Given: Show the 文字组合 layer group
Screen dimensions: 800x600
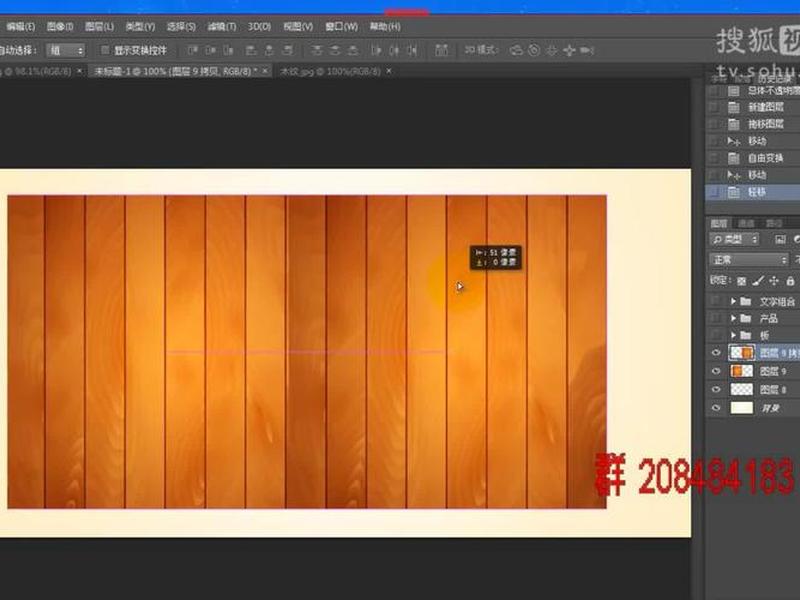Looking at the screenshot, I should [x=716, y=301].
